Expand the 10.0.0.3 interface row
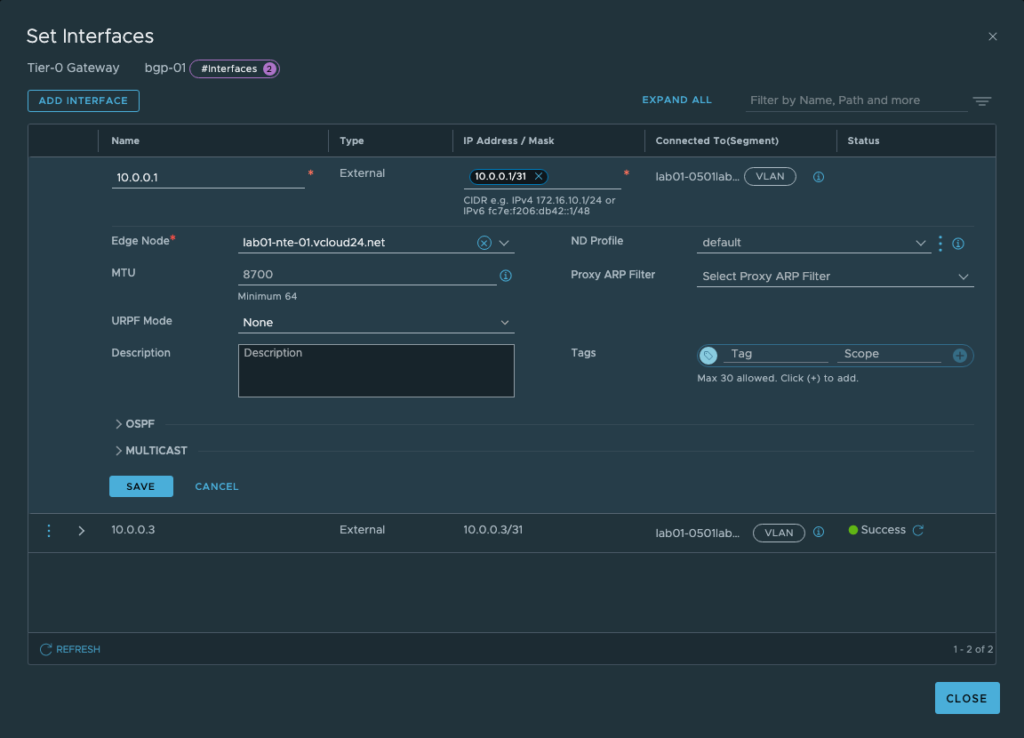Viewport: 1024px width, 738px height. coord(82,531)
